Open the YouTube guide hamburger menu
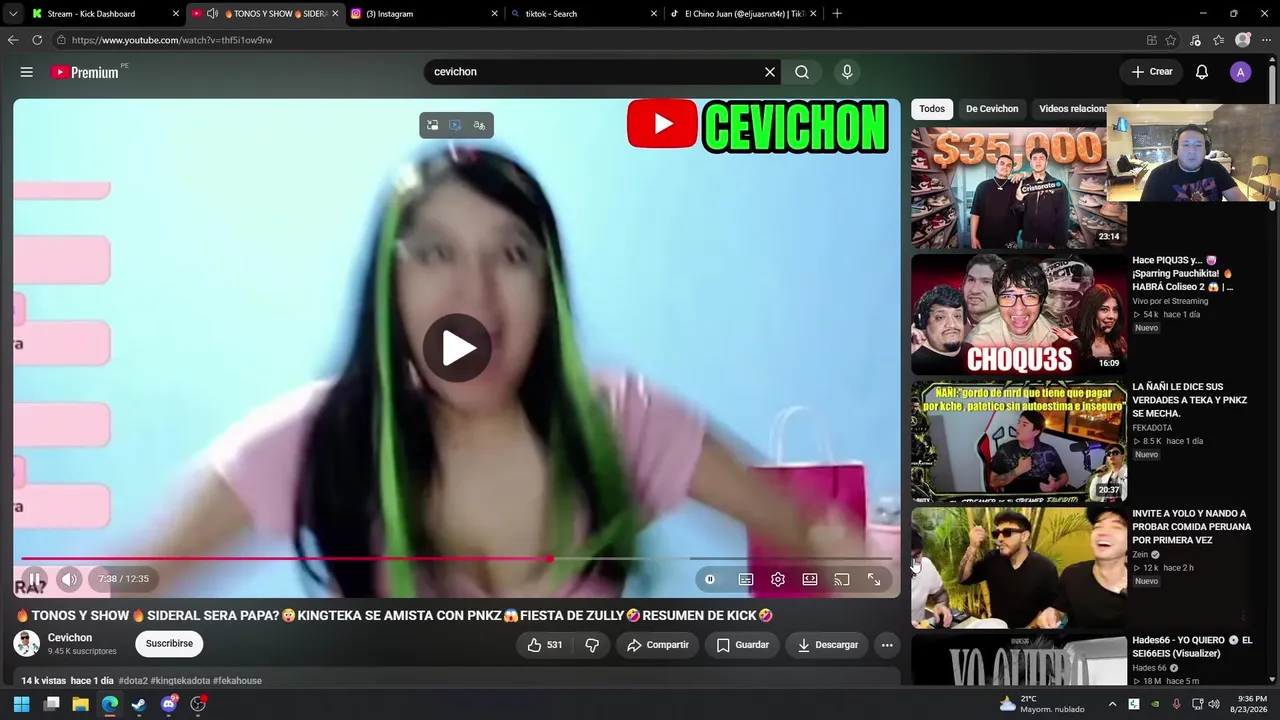The height and width of the screenshot is (720, 1280). pos(27,72)
